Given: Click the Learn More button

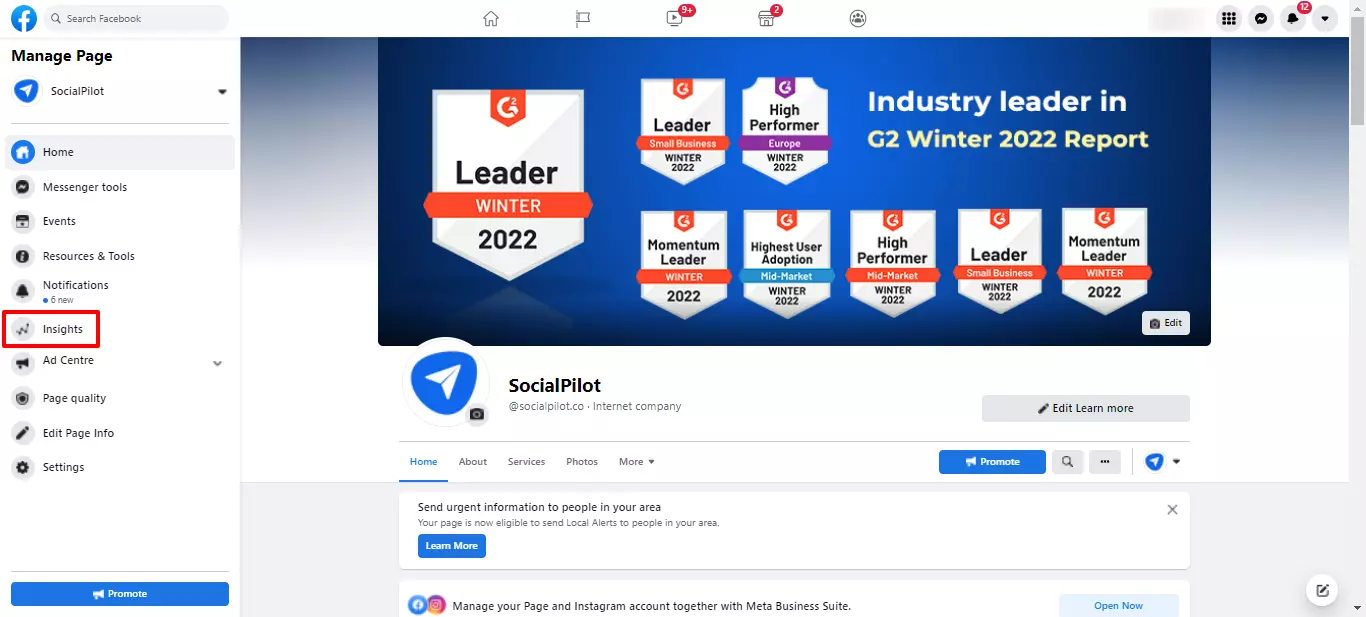Looking at the screenshot, I should [452, 546].
